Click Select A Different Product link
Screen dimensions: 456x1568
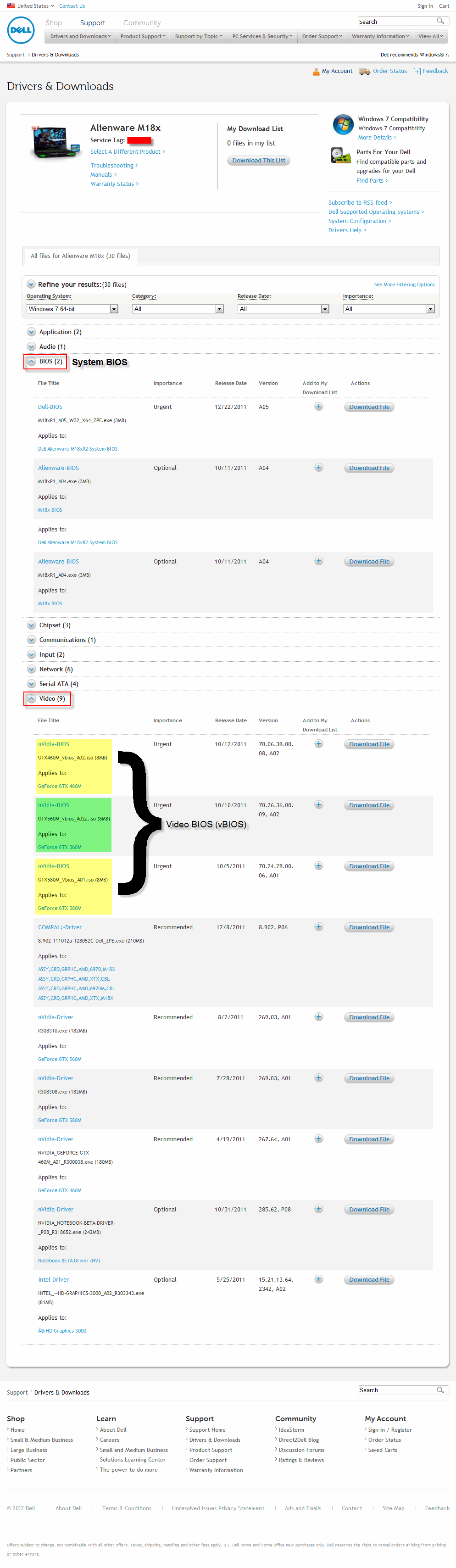pos(127,152)
